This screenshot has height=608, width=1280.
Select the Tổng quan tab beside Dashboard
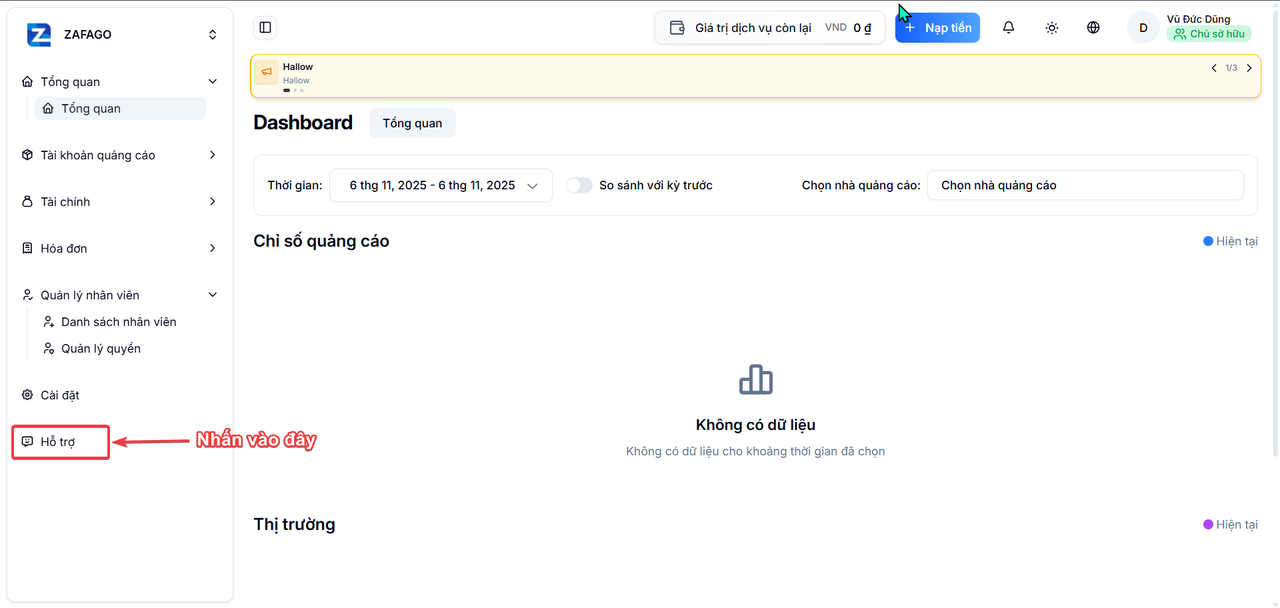point(412,123)
